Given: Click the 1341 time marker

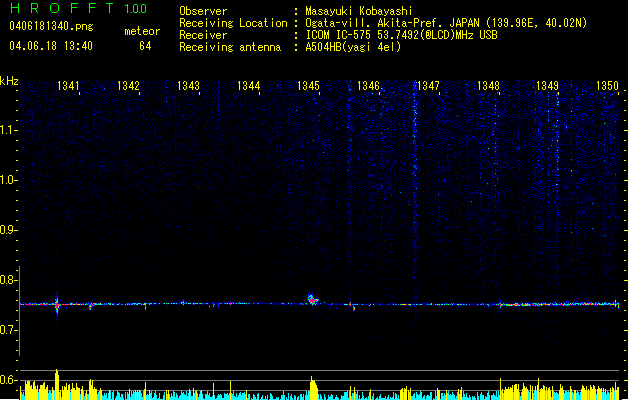Looking at the screenshot, I should 68,85.
